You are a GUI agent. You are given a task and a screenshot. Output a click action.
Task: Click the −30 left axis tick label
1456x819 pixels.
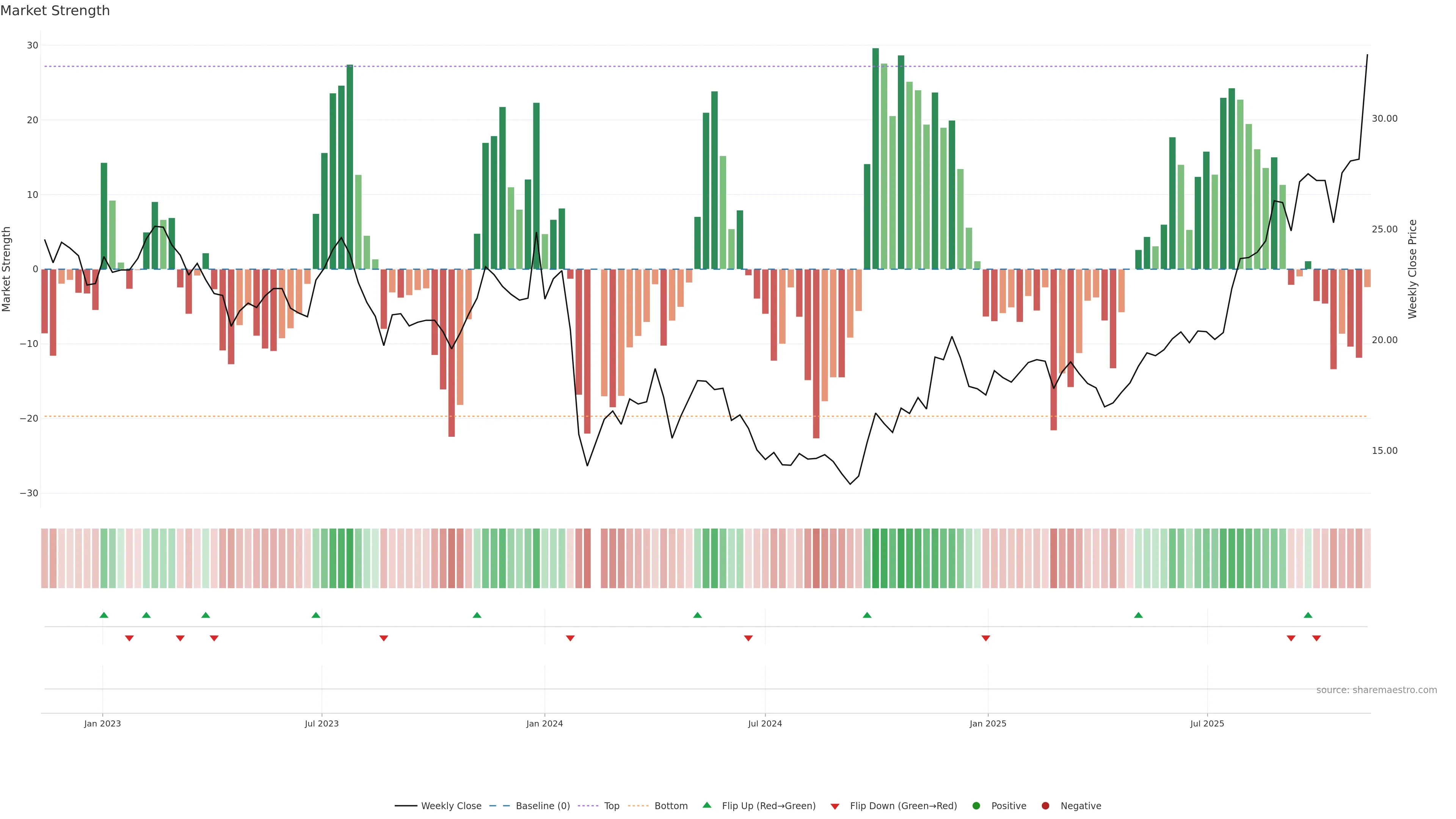coord(29,493)
